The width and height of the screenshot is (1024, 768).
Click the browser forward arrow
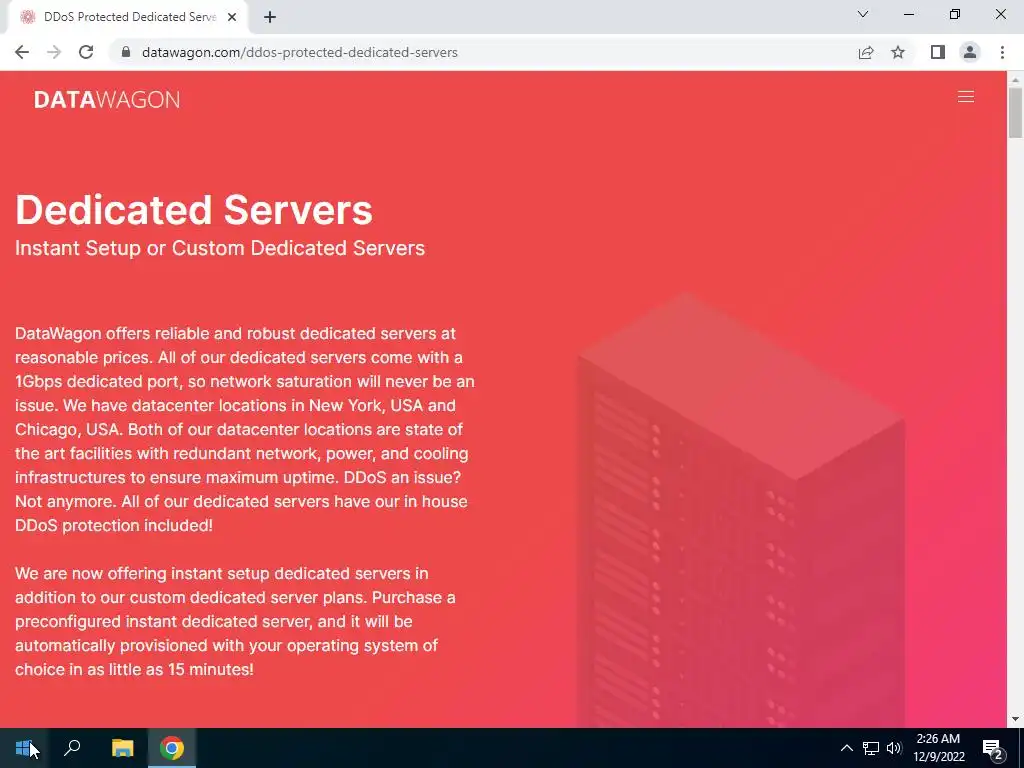point(54,52)
